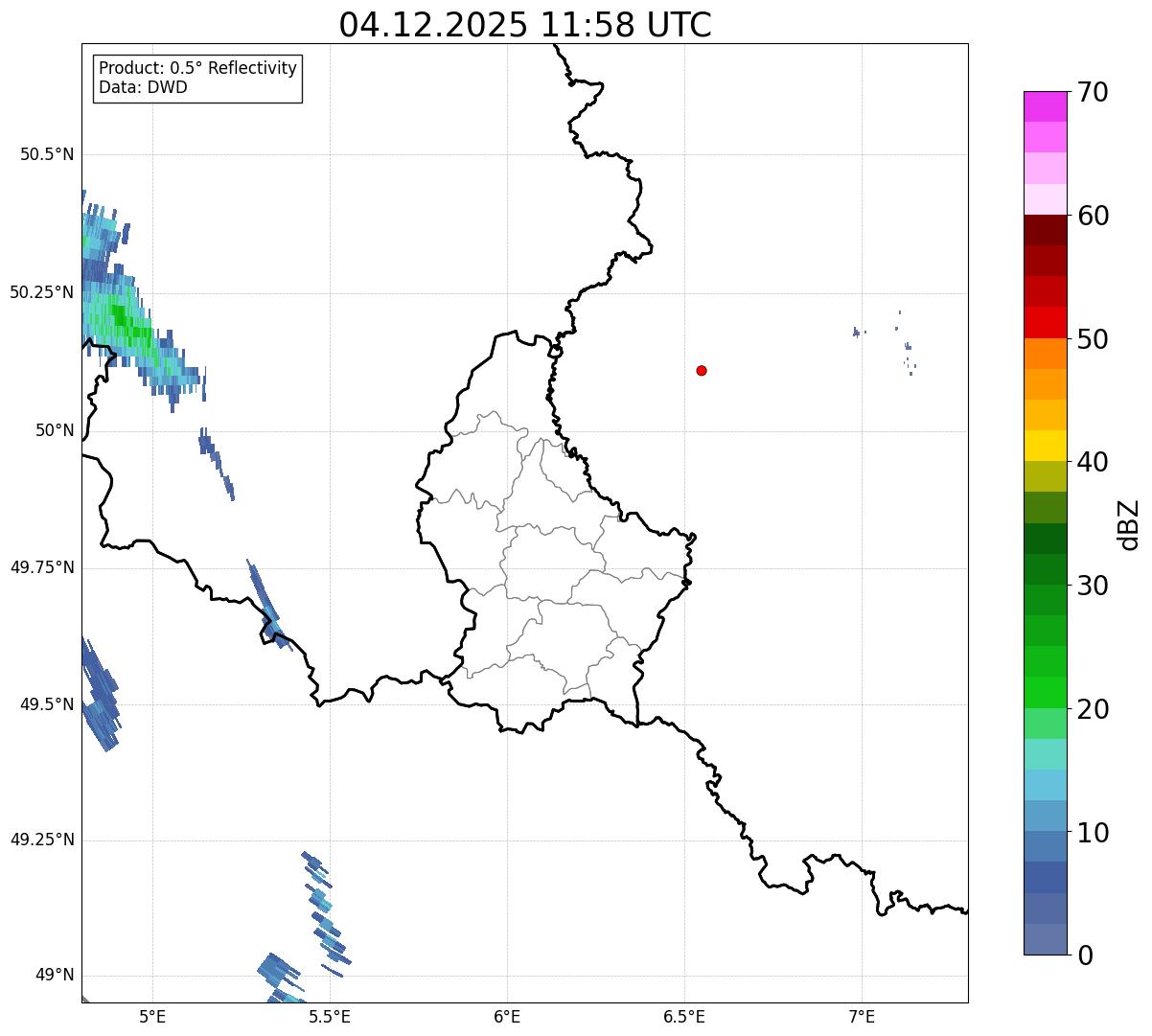1152x1036 pixels.
Task: Pick the bright red swatch above 50 dBZ
Action: tap(1045, 322)
